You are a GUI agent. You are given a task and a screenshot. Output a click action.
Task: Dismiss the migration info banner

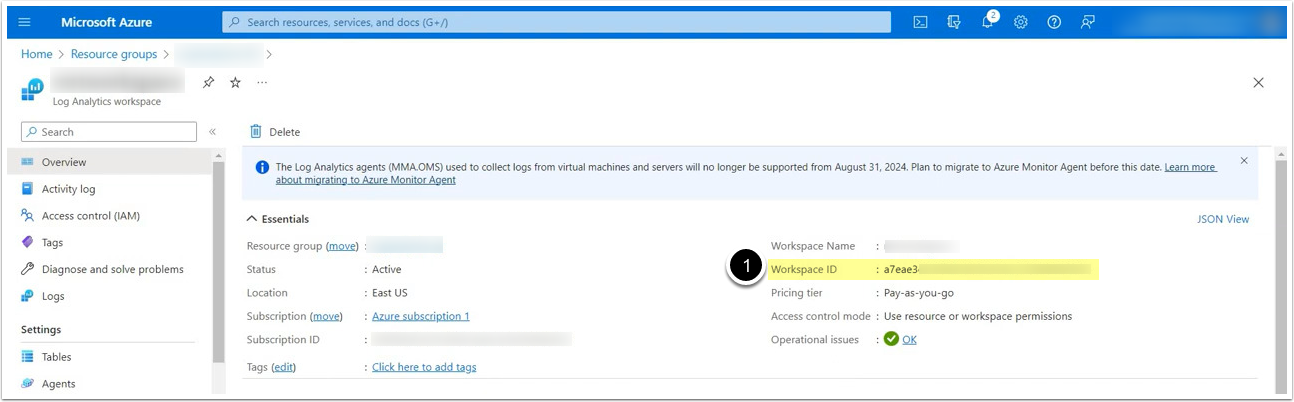1244,160
